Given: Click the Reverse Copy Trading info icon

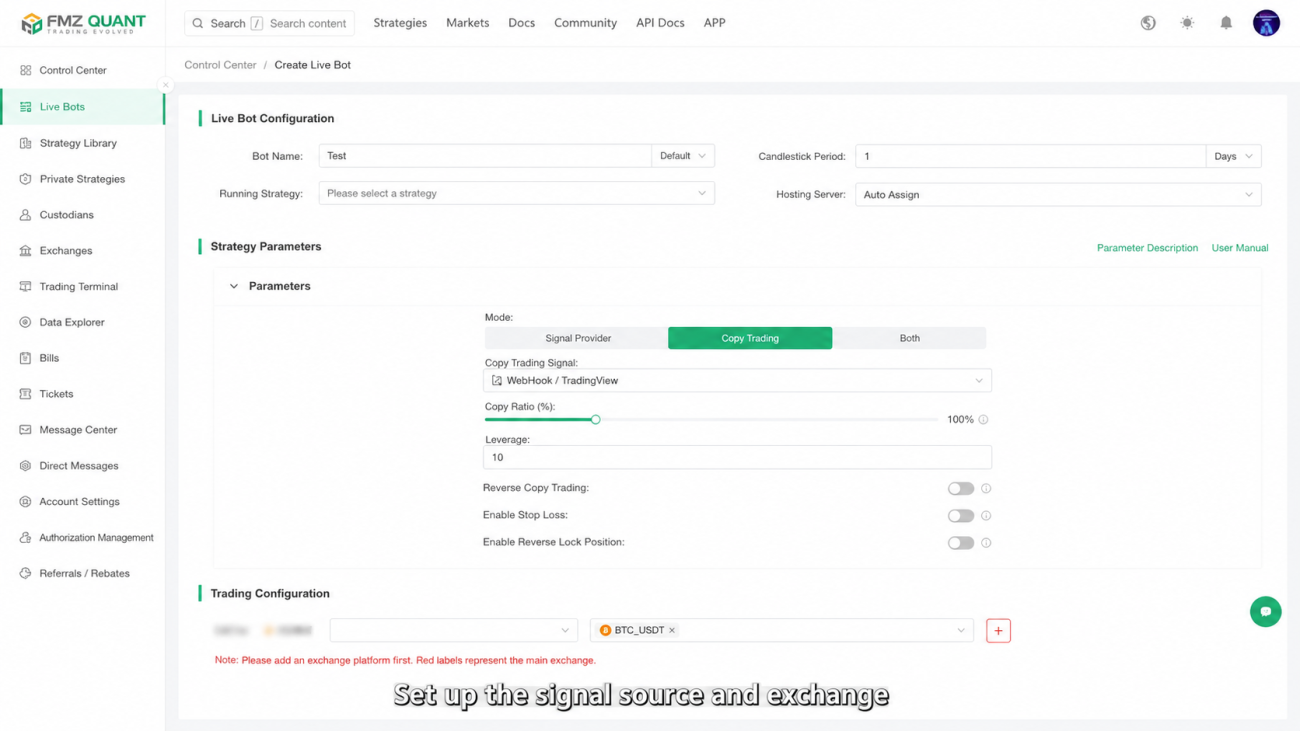Looking at the screenshot, I should pos(986,489).
